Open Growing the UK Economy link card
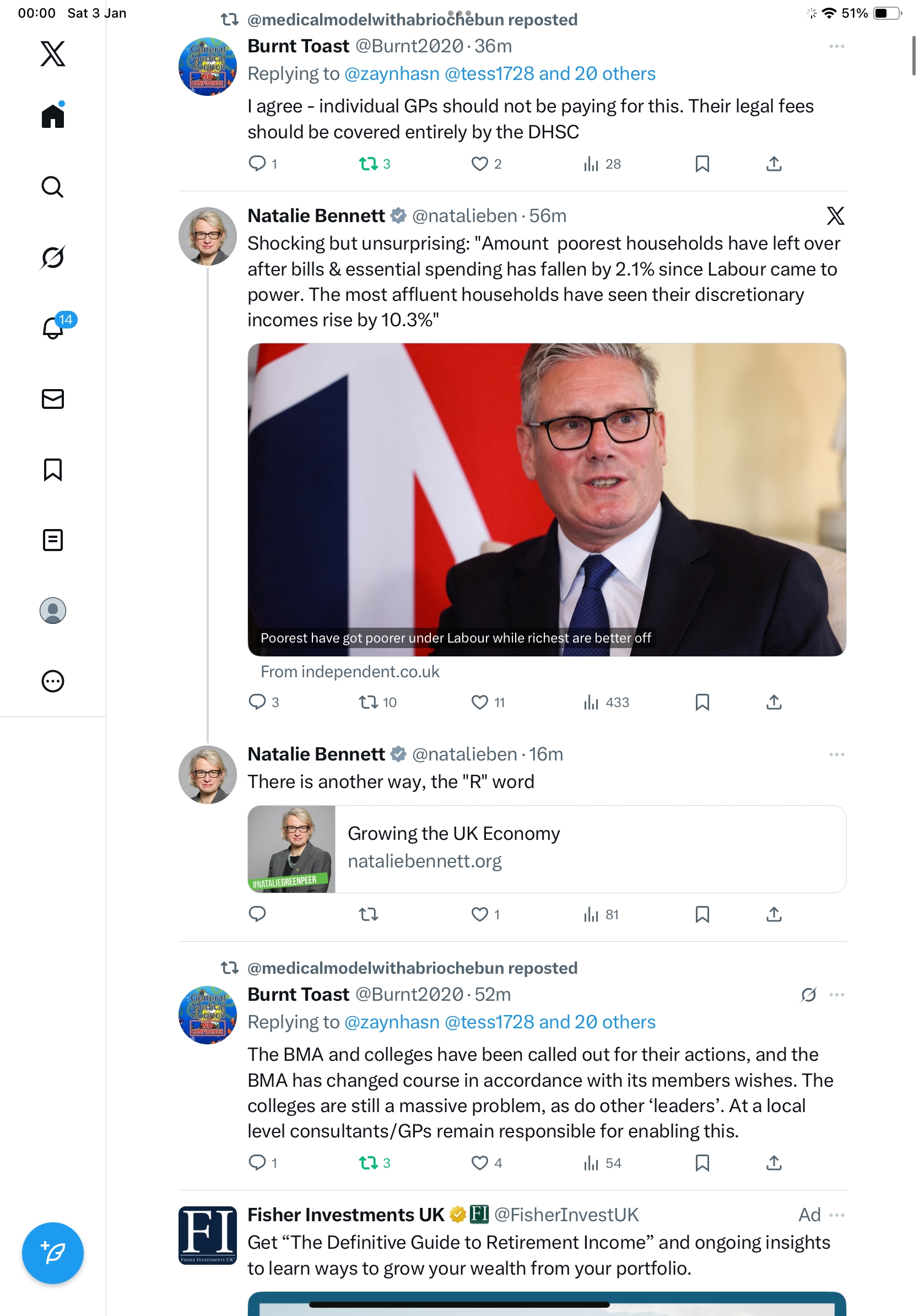Image resolution: width=919 pixels, height=1316 pixels. point(546,849)
